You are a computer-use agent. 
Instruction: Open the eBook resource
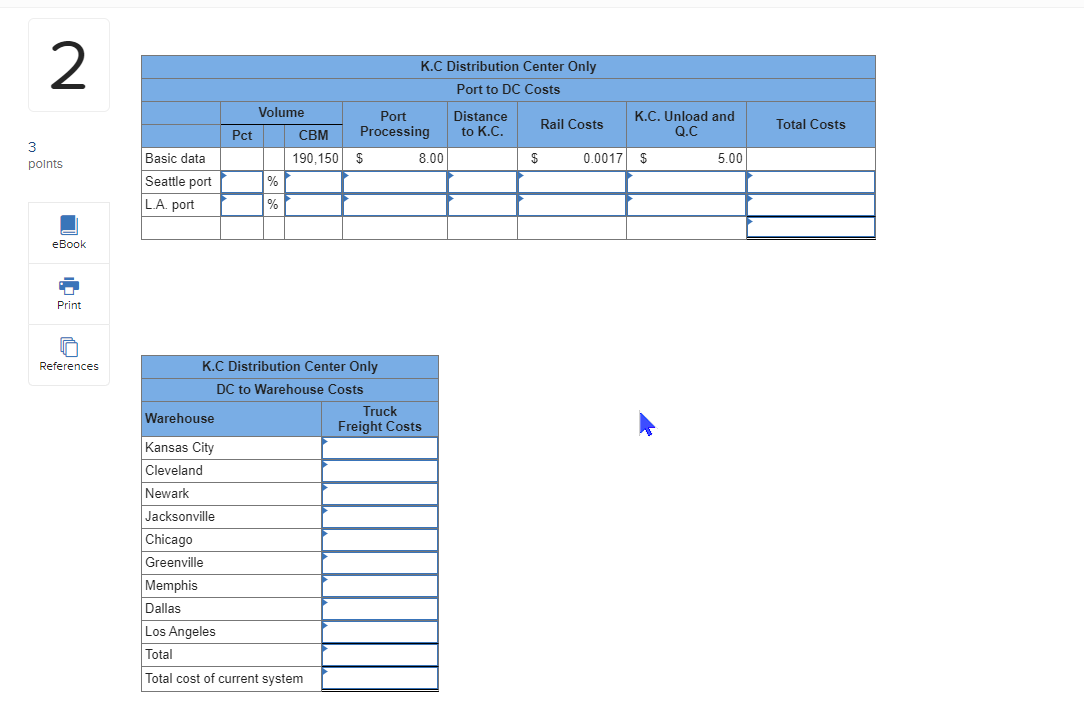[68, 232]
